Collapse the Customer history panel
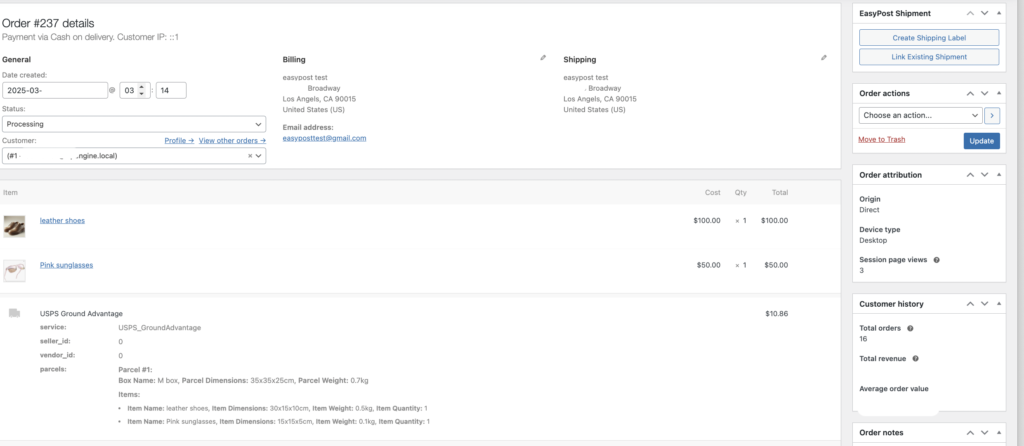 coord(1000,303)
